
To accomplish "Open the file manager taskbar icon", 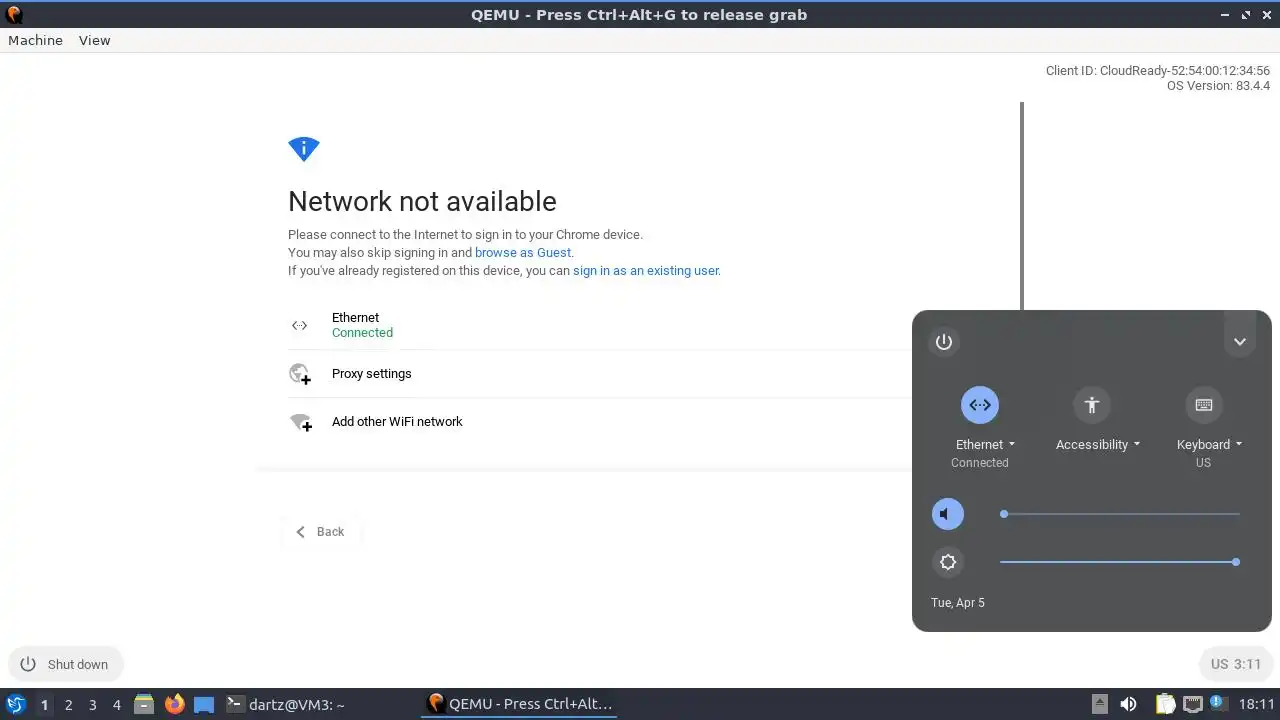I will [x=144, y=704].
